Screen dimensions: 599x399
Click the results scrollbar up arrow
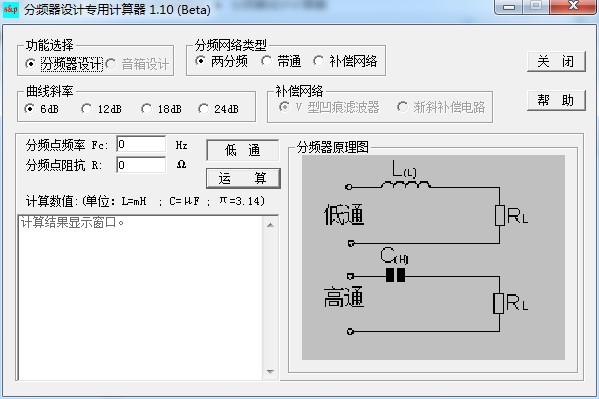click(270, 225)
